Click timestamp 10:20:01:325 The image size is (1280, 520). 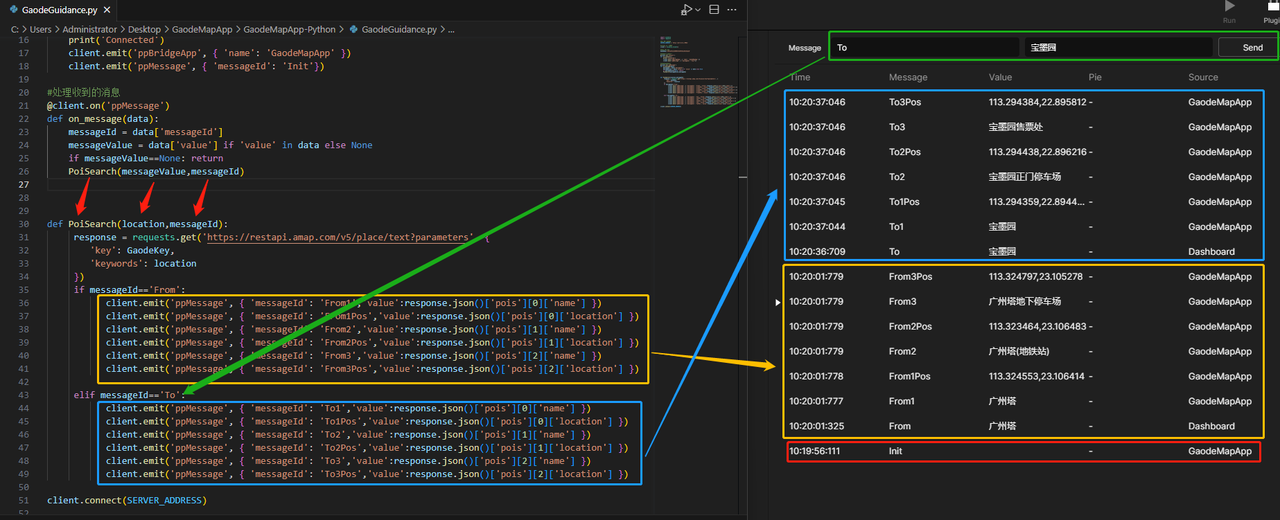pos(817,427)
